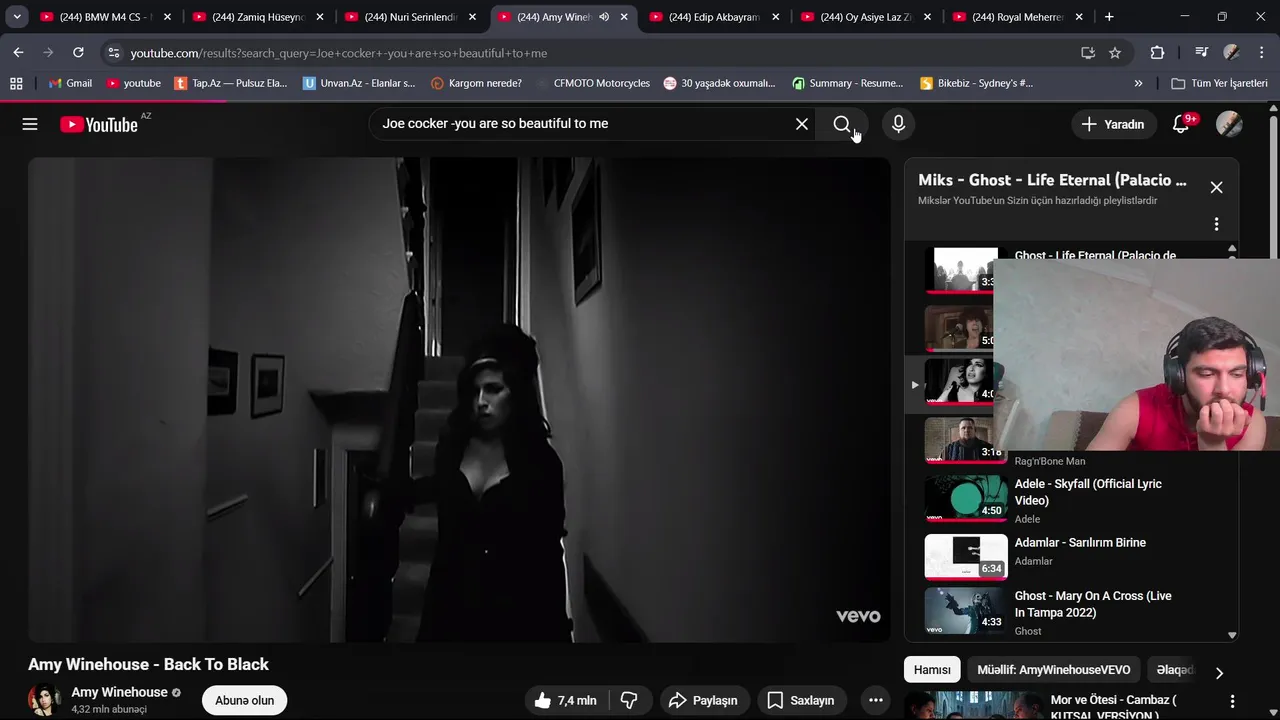Reload the current page

(78, 53)
